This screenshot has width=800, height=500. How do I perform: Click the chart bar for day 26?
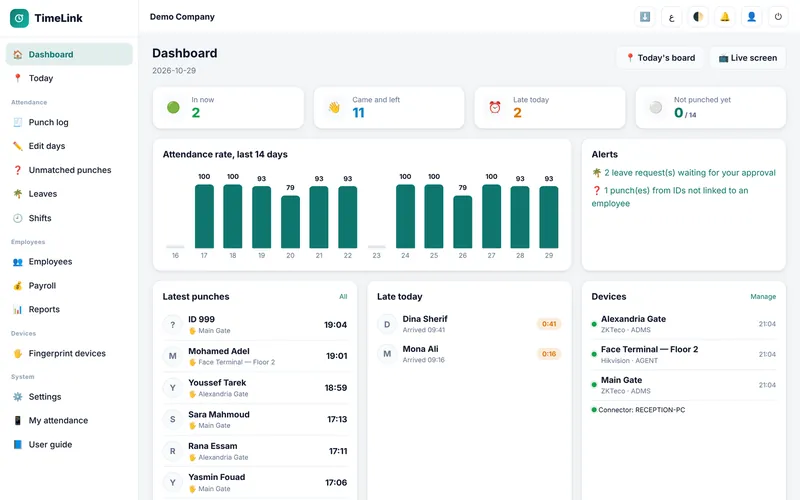click(x=463, y=221)
